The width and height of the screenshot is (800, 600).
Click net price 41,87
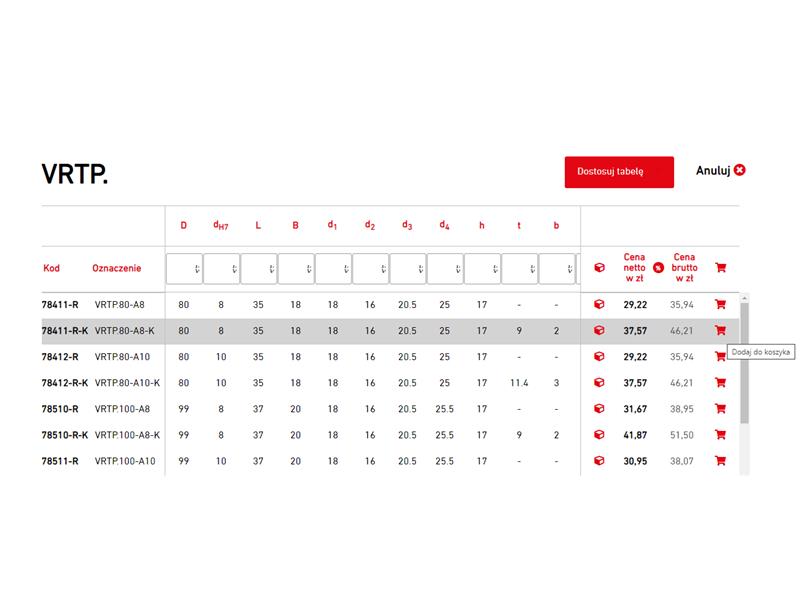pos(635,435)
